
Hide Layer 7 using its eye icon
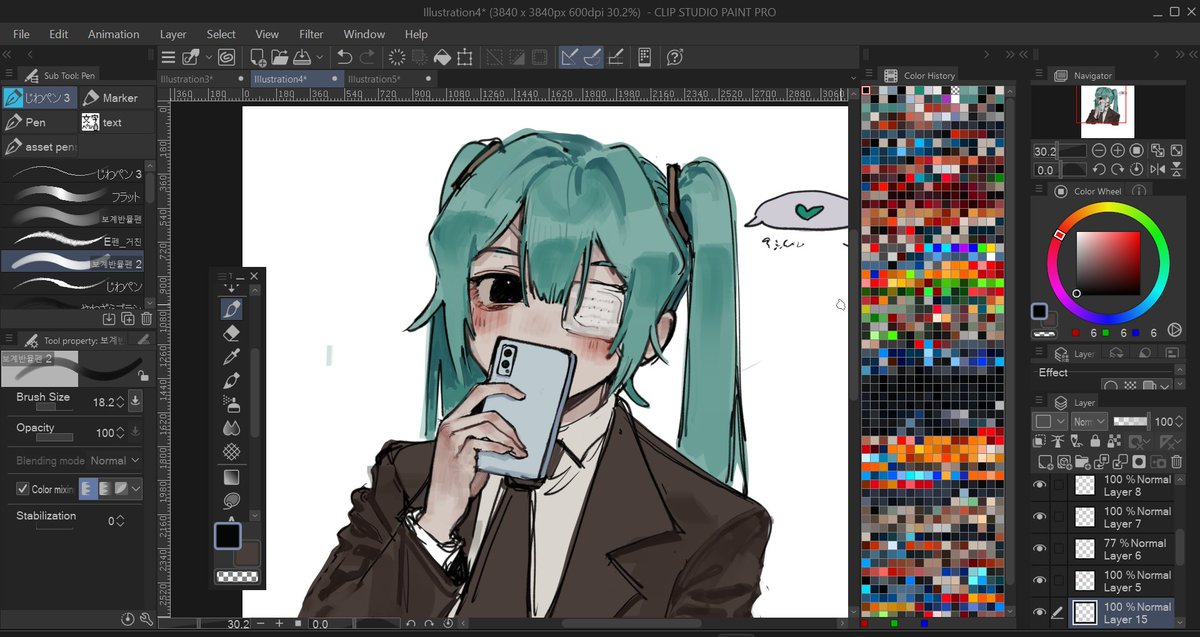(1040, 517)
